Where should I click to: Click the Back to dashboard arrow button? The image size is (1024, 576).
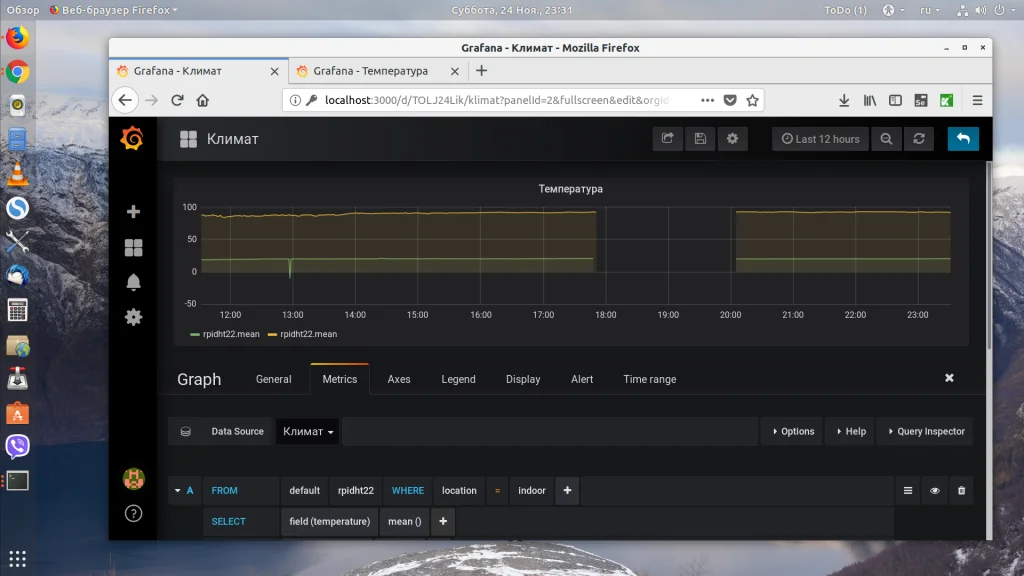click(963, 139)
